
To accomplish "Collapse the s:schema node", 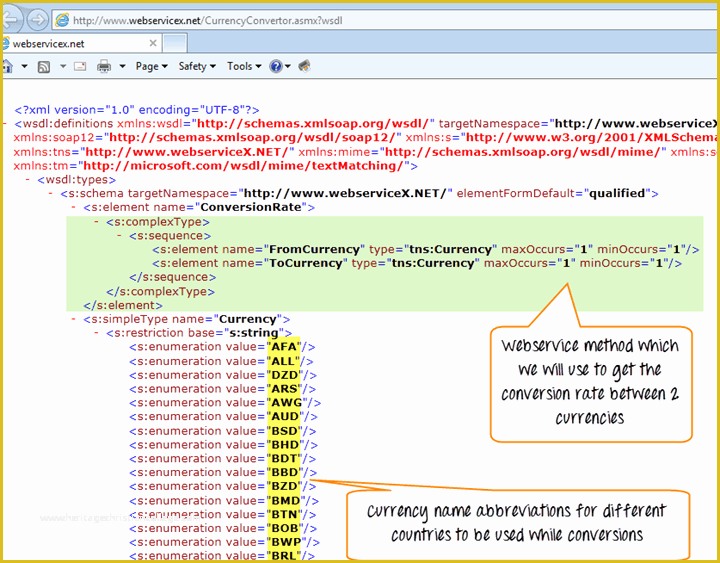I will (x=51, y=193).
